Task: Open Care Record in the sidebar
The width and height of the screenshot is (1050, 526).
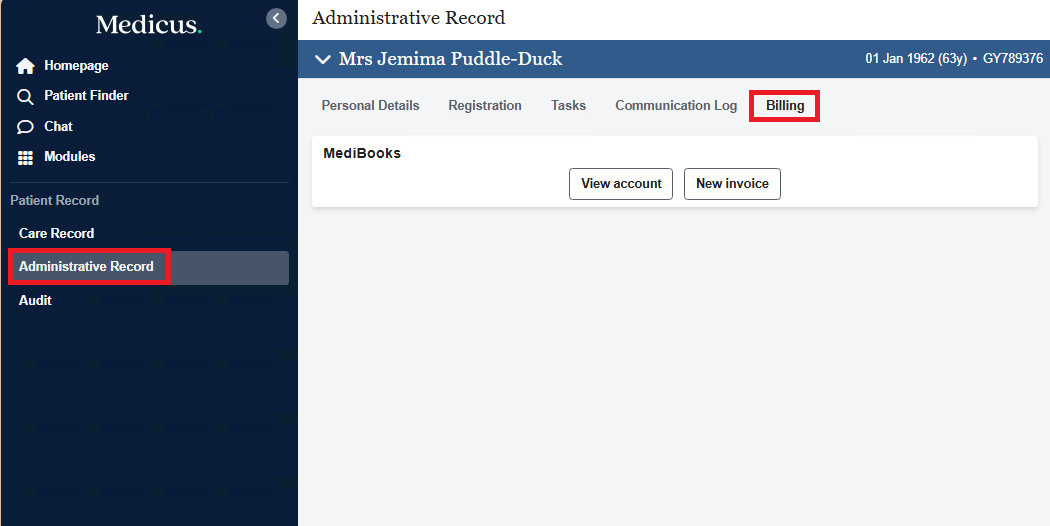Action: point(56,233)
